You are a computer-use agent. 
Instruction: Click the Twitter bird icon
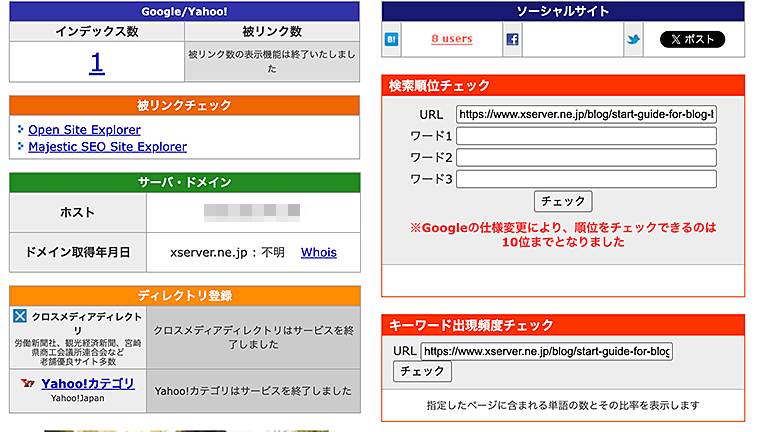pos(633,39)
